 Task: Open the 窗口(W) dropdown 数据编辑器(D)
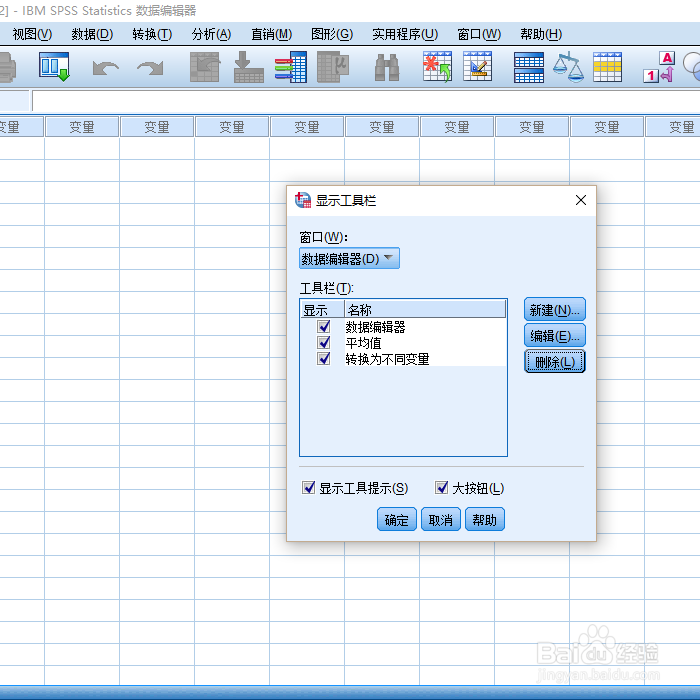(349, 258)
